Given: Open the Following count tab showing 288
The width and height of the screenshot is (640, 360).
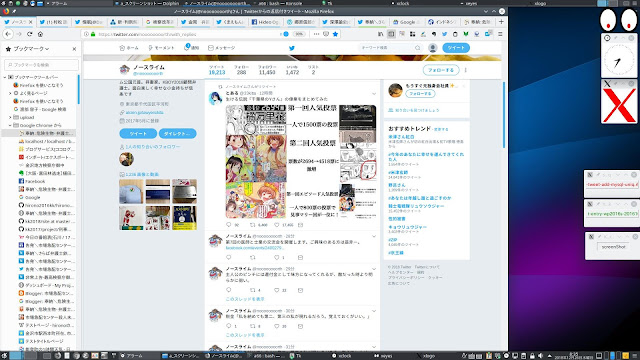Looking at the screenshot, I should 241,70.
